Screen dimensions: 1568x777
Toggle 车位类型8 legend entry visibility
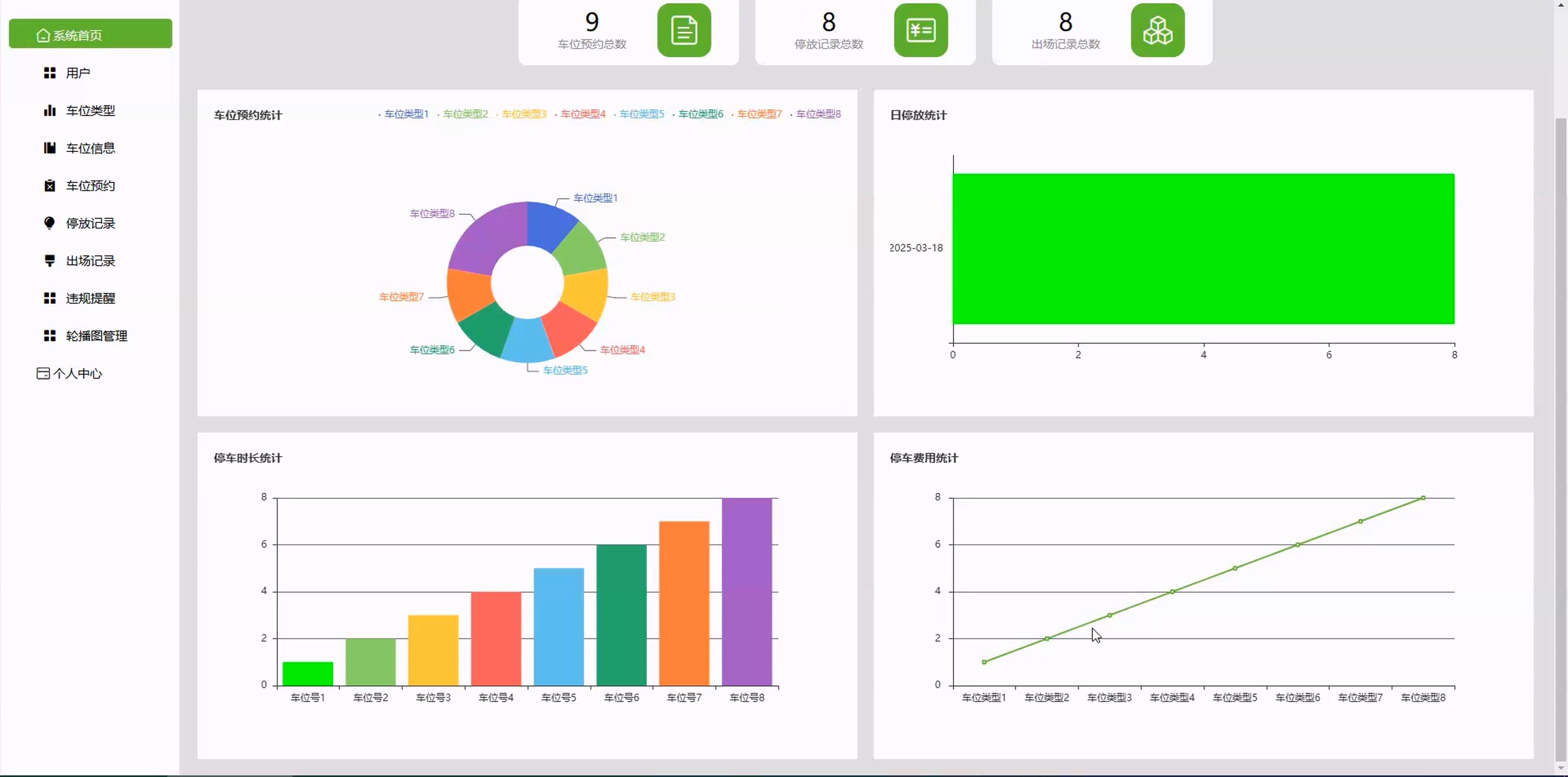[x=817, y=114]
